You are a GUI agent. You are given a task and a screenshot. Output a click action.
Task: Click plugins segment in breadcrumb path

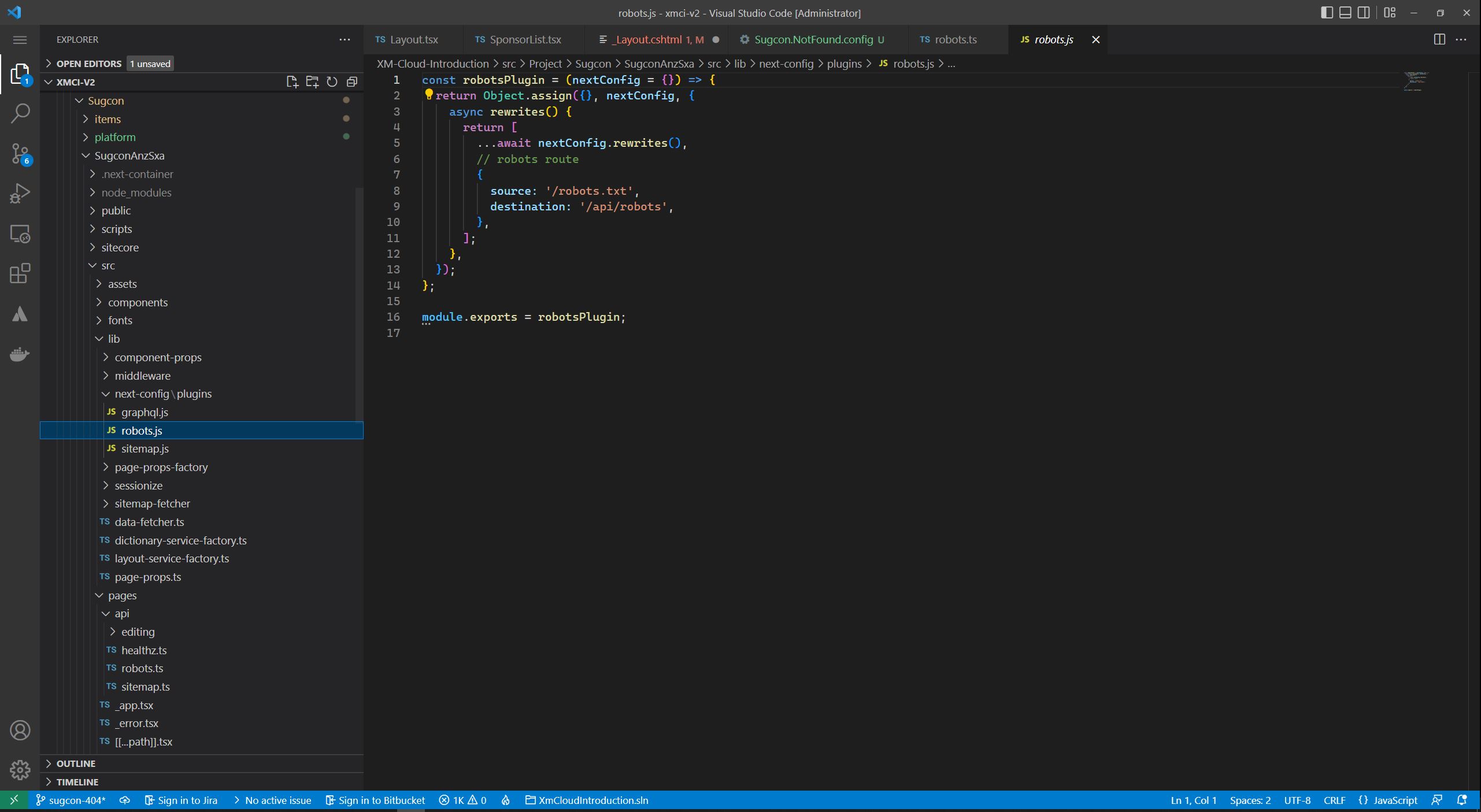click(x=844, y=64)
